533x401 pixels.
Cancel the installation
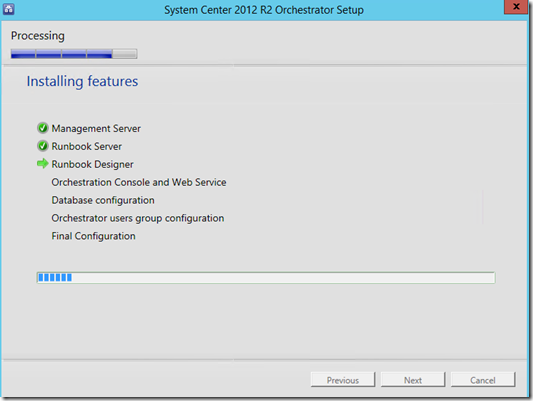pos(483,380)
